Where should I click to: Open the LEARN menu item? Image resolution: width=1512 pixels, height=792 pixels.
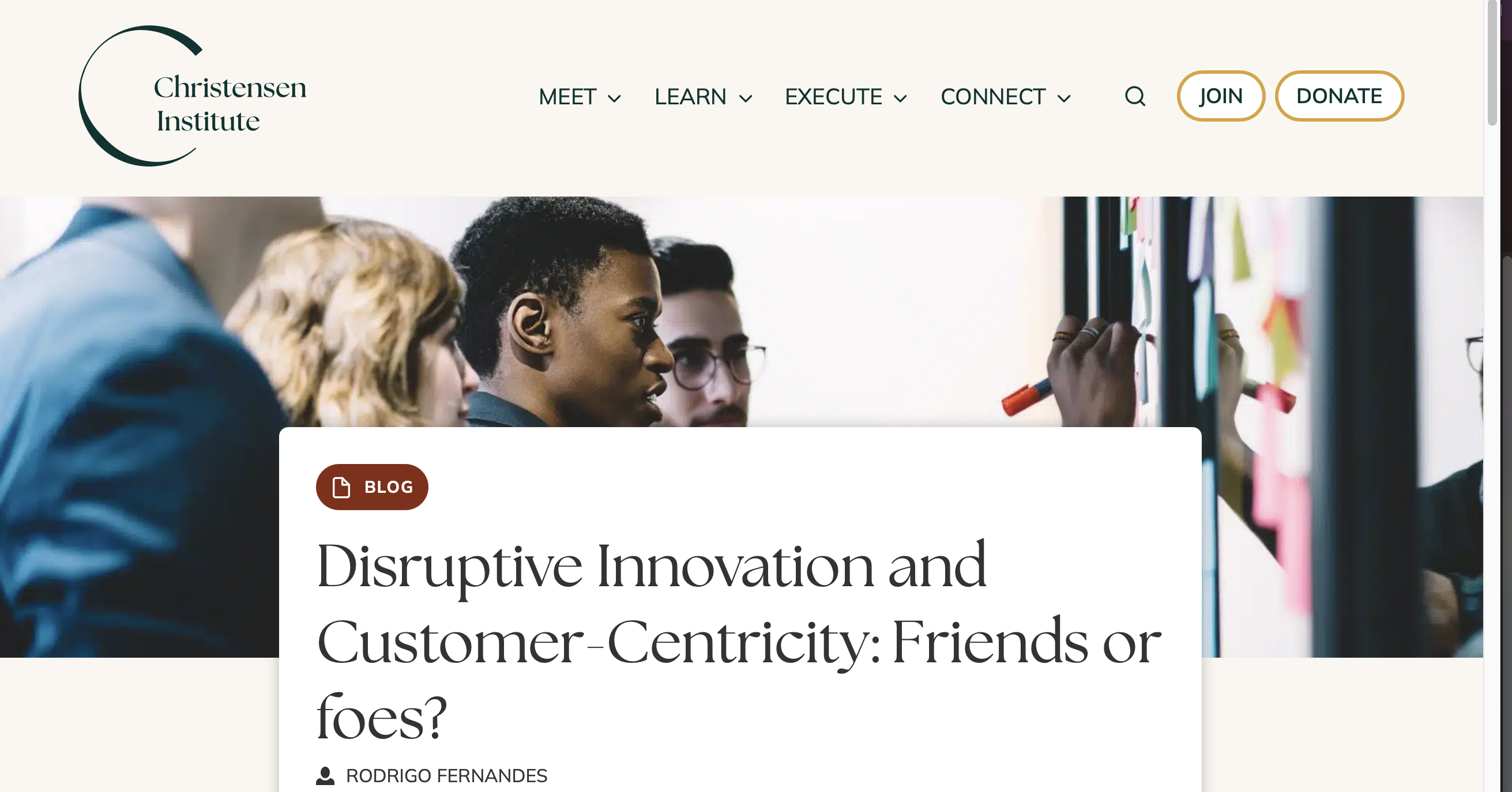(x=690, y=97)
